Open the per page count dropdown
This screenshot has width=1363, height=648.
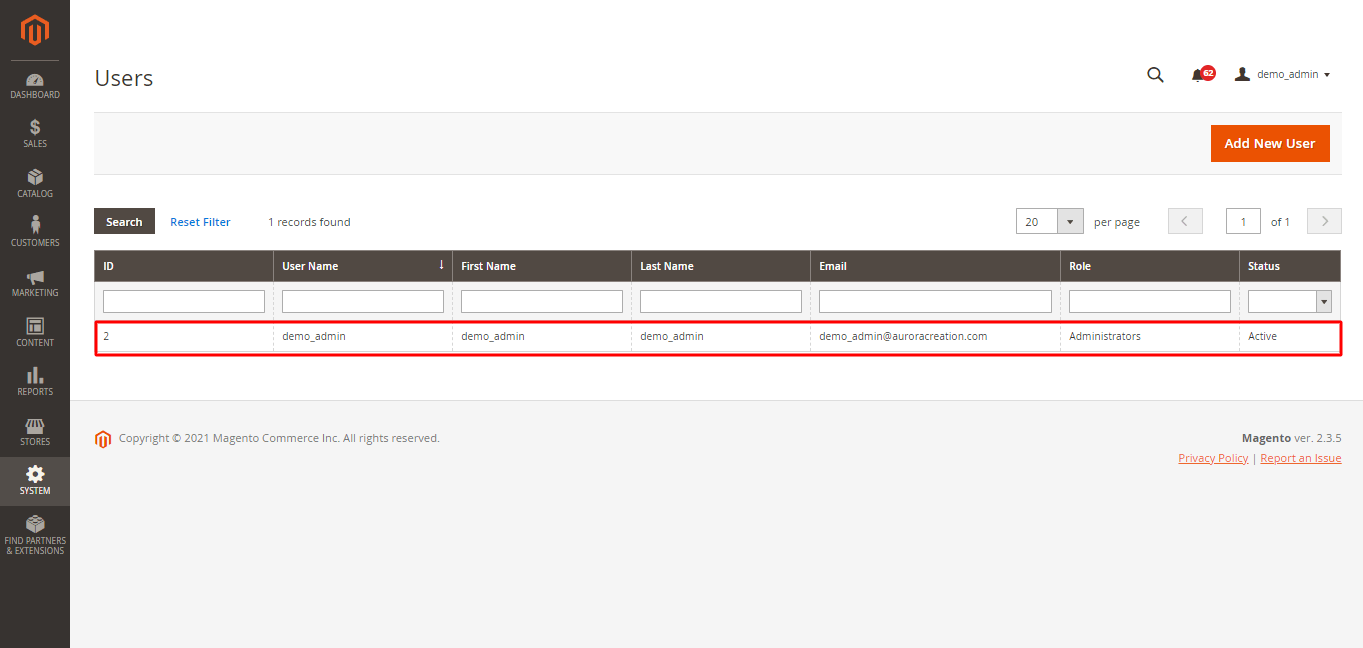(1070, 221)
